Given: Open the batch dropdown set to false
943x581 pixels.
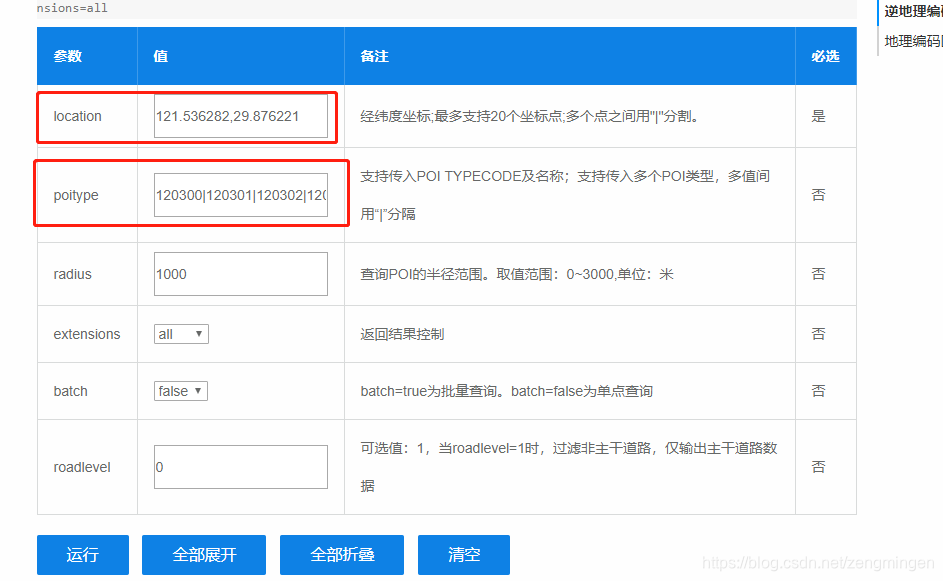Looking at the screenshot, I should (180, 391).
